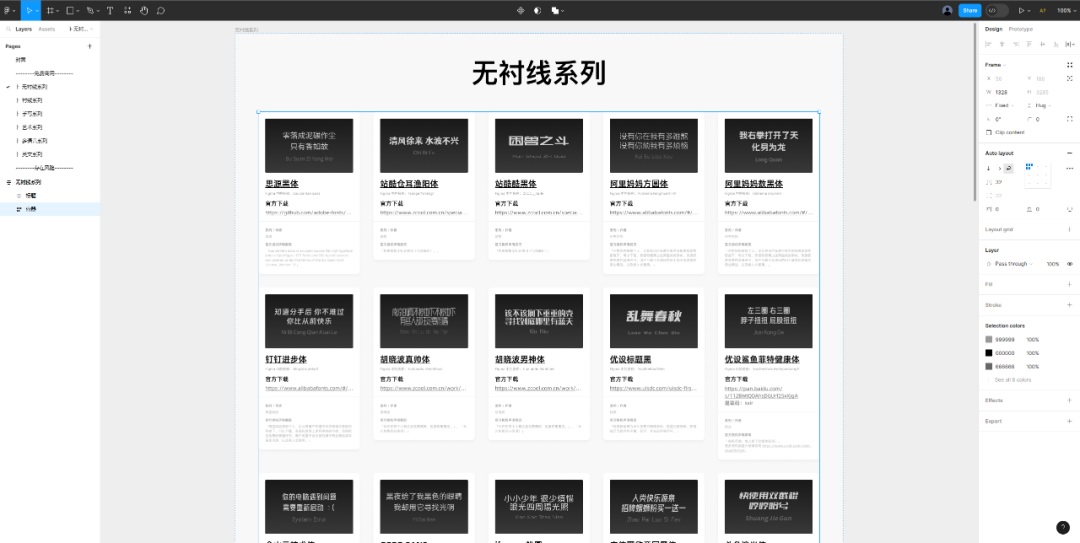Screen dimensions: 1080x543
Task: Click align bottom icon
Action: (1056, 44)
